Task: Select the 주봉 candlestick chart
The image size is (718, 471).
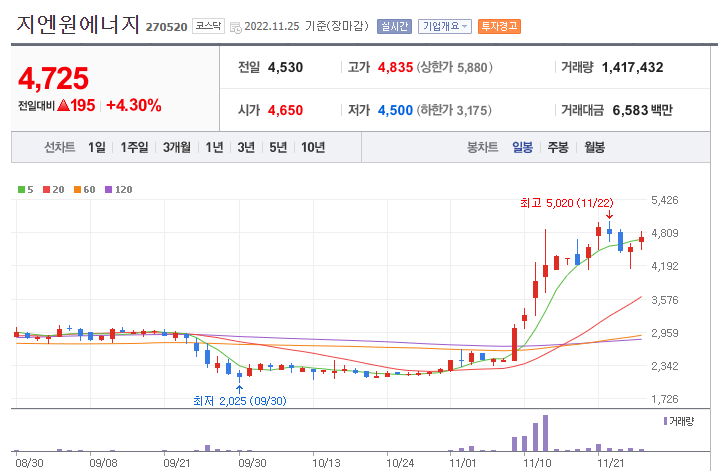Action: (x=558, y=147)
